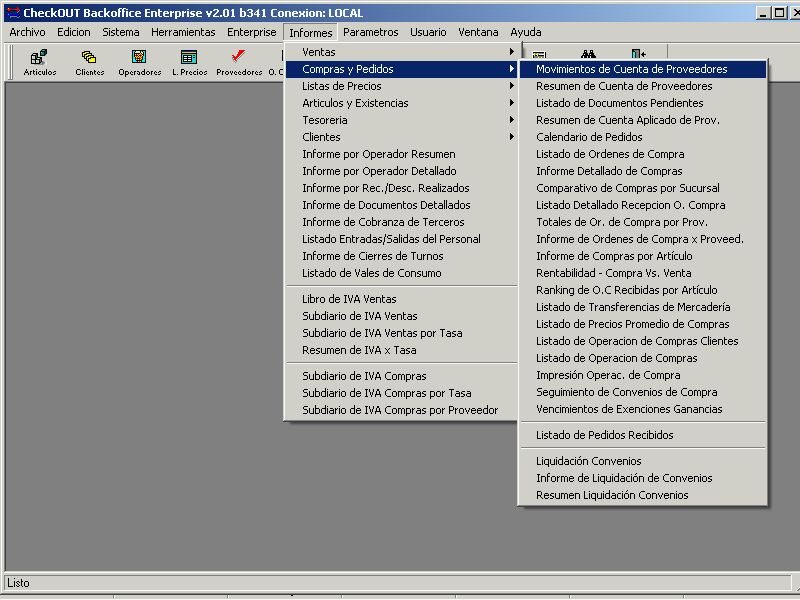Choose Subdiario de IVA Compras por Tasa

402,393
